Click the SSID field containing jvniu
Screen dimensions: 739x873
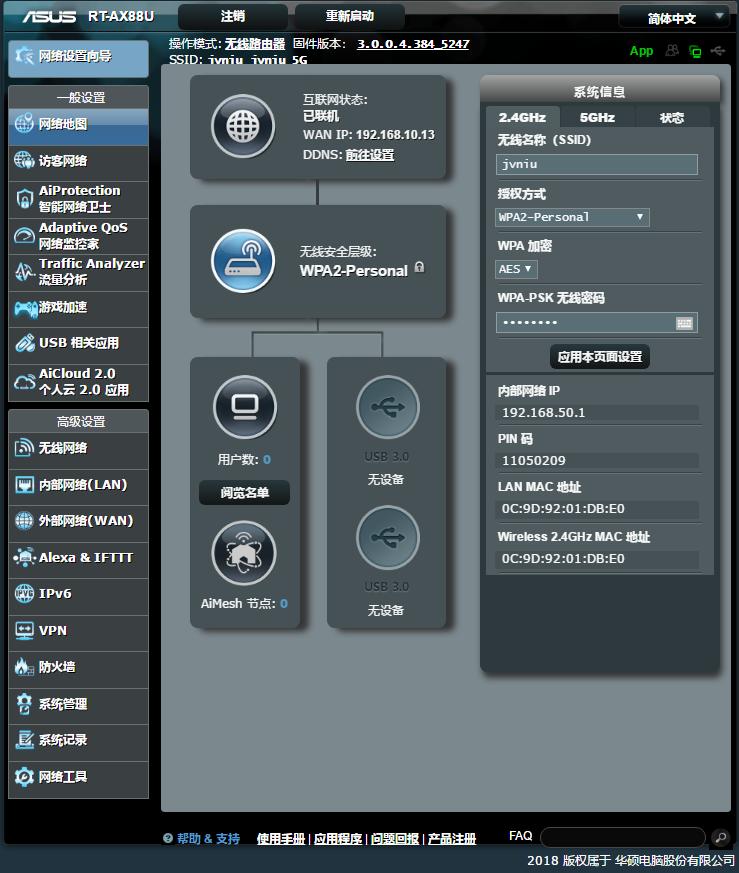point(596,165)
